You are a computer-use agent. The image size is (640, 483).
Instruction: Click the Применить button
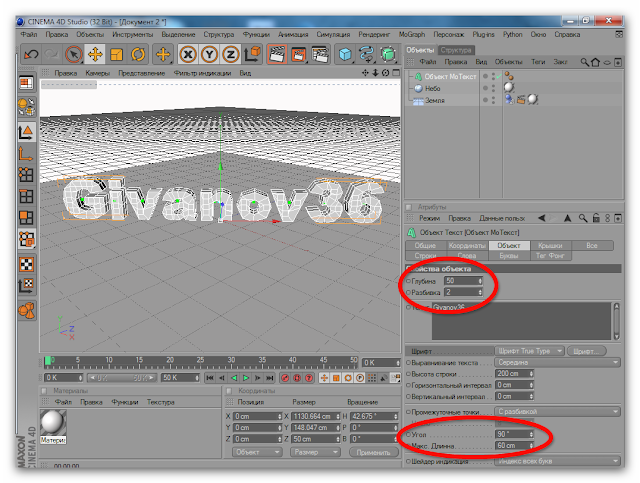point(373,452)
